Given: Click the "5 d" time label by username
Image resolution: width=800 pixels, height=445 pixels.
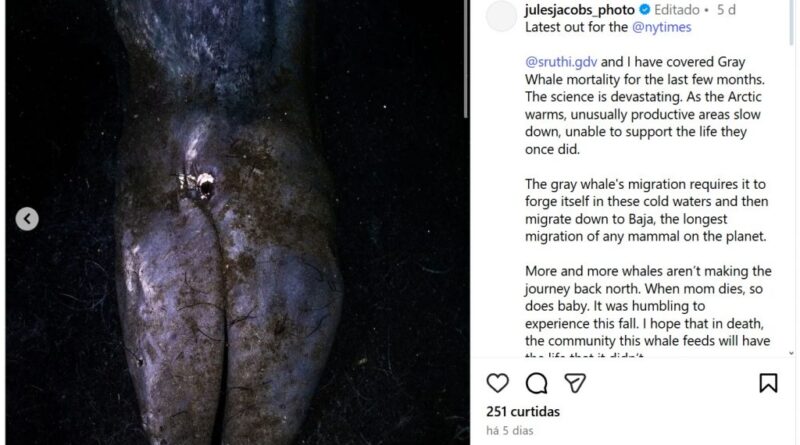Looking at the screenshot, I should 726,10.
